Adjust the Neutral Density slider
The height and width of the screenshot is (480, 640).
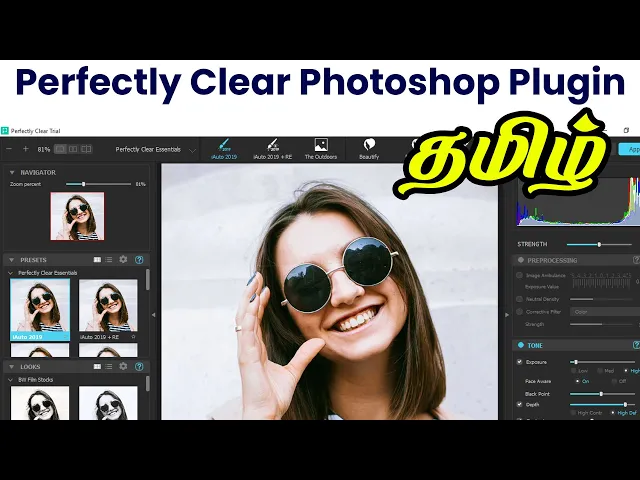(x=602, y=299)
